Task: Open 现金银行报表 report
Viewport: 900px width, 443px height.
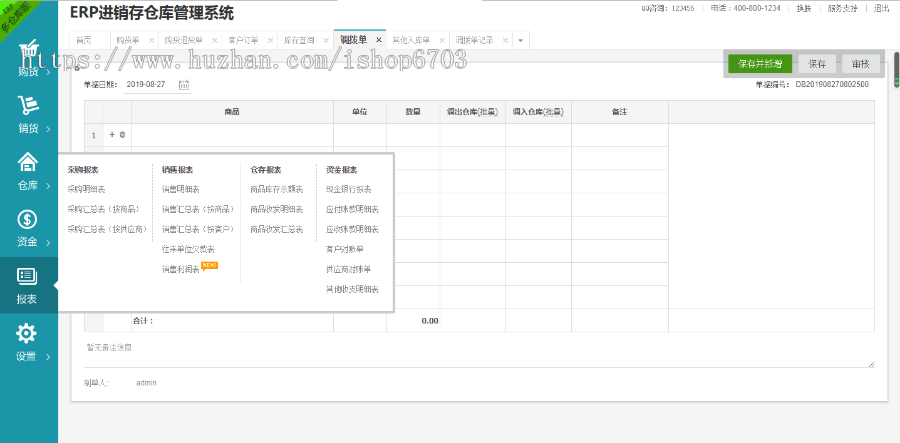Action: [x=348, y=189]
